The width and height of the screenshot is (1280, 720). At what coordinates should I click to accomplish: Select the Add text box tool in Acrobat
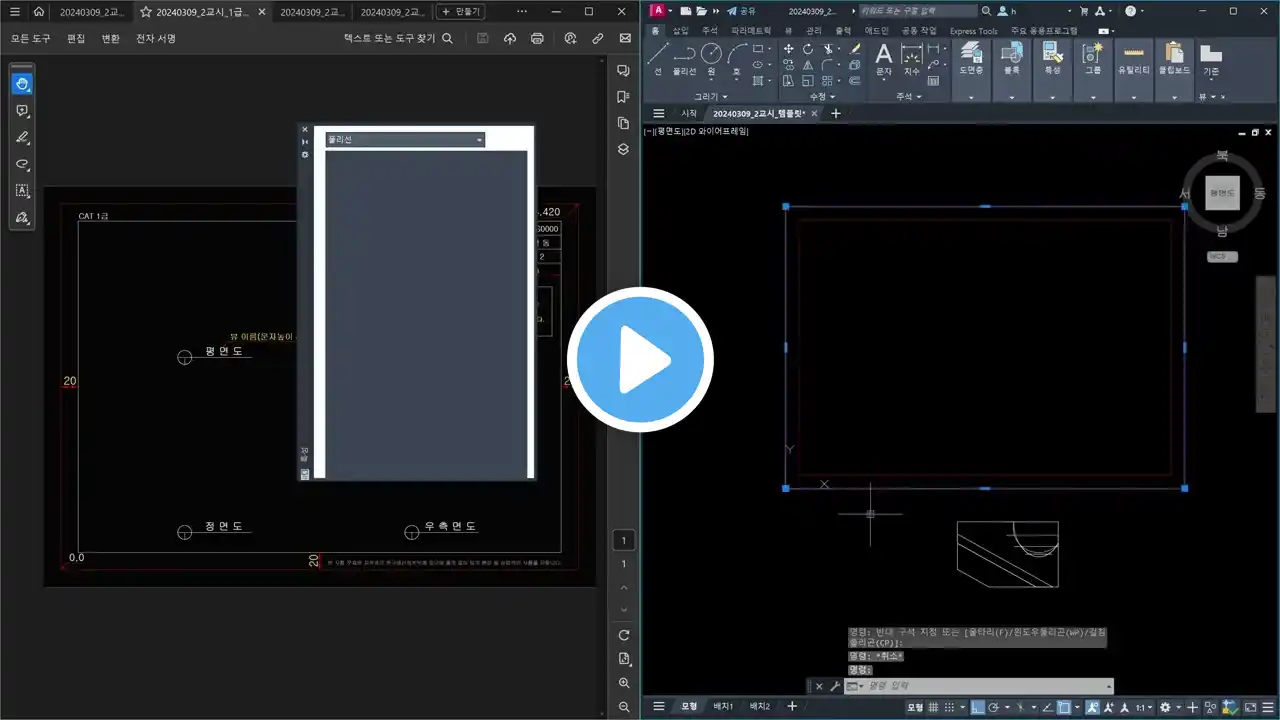(22, 191)
